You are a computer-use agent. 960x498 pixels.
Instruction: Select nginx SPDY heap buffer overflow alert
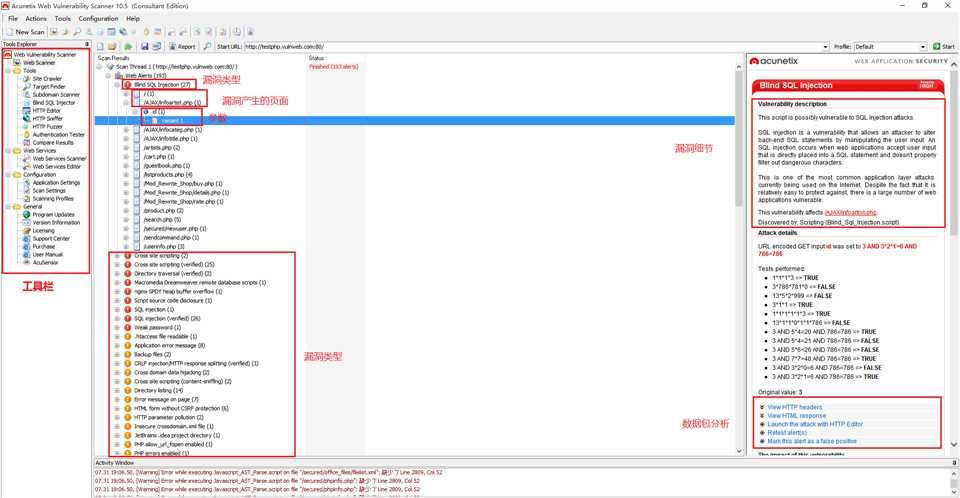[x=178, y=292]
